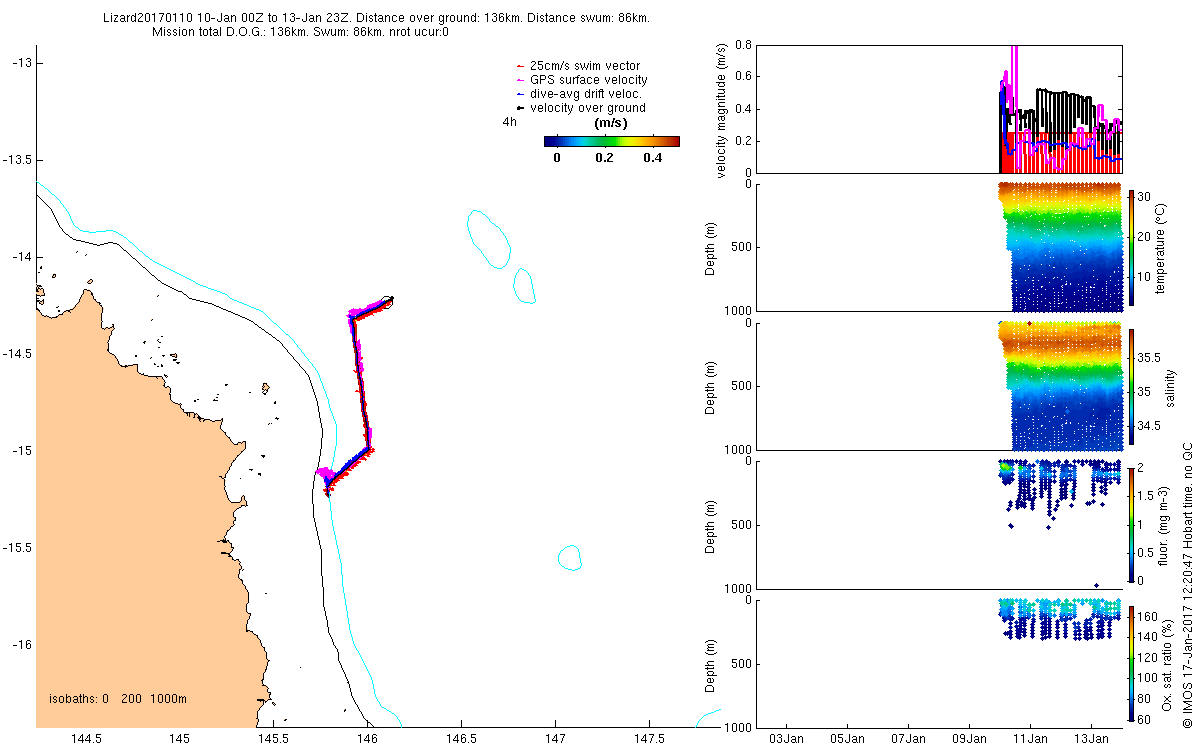The width and height of the screenshot is (1200, 750).
Task: Click the 'Depth (m)' label of the salinity panel
Action: coord(712,386)
